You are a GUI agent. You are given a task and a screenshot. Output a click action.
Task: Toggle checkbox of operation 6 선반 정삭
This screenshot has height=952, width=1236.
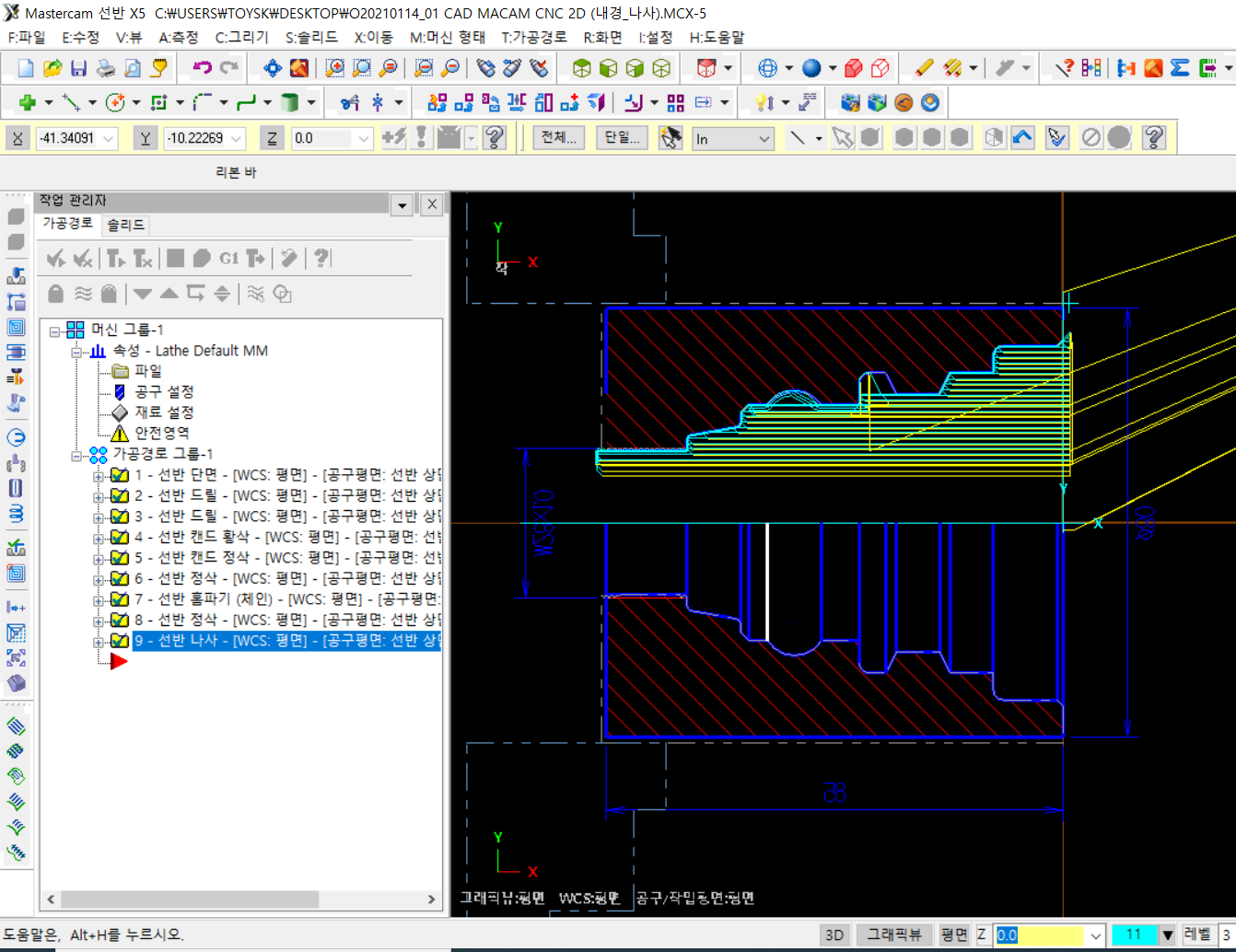[120, 578]
